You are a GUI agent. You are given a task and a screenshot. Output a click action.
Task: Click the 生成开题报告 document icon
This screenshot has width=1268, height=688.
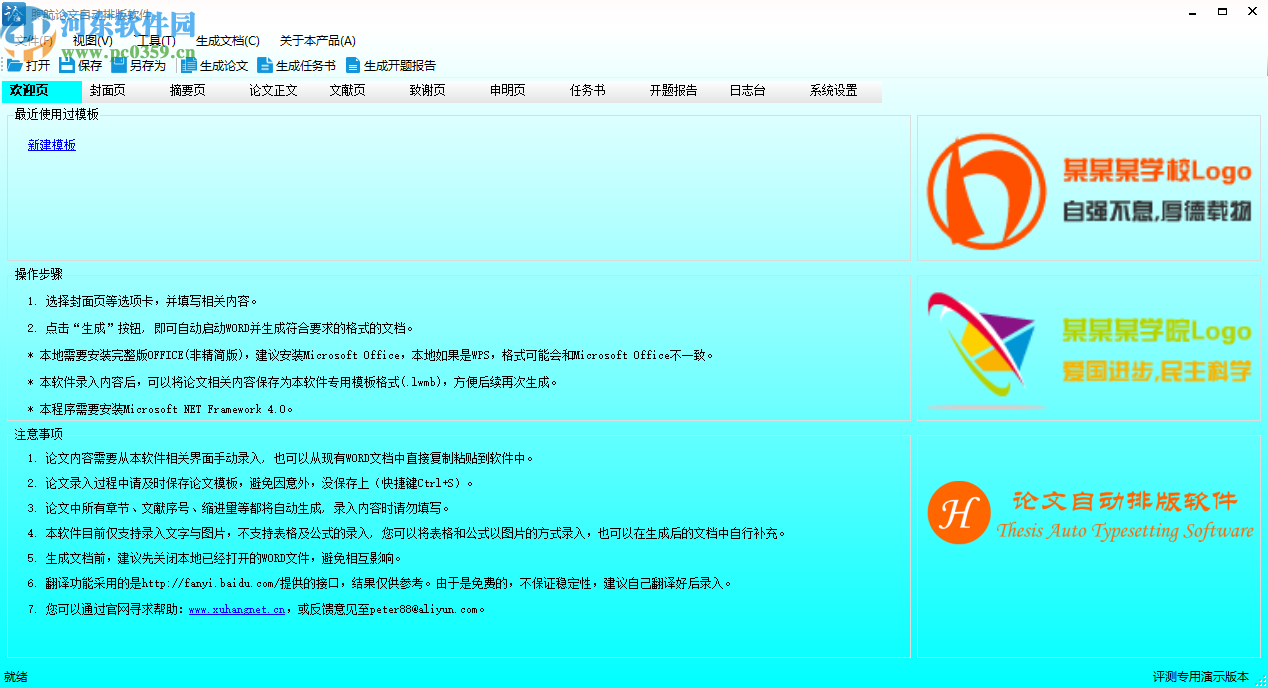(353, 65)
